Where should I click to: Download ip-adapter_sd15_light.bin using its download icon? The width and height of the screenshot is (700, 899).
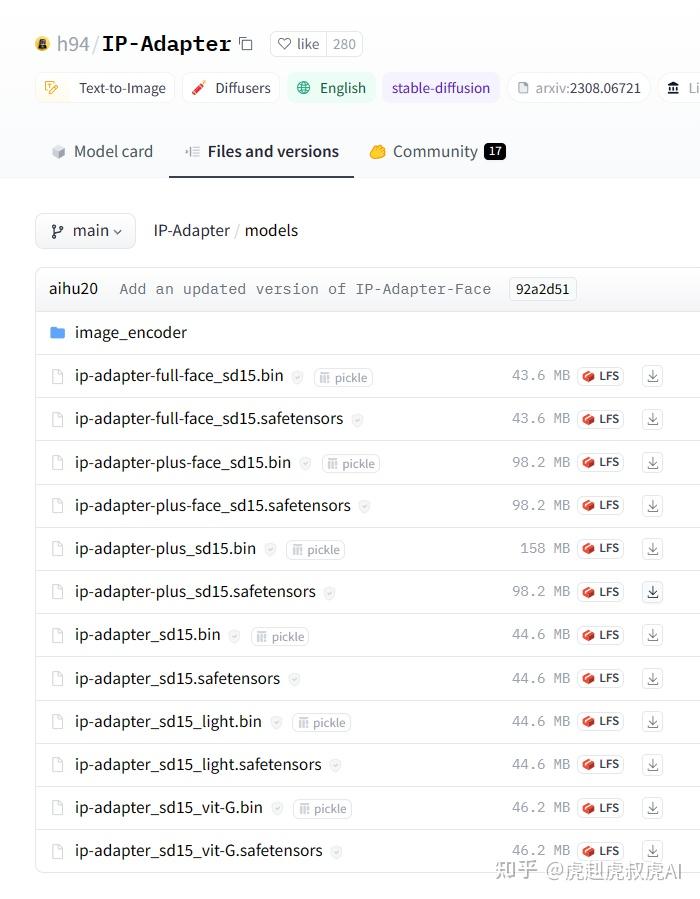[652, 721]
